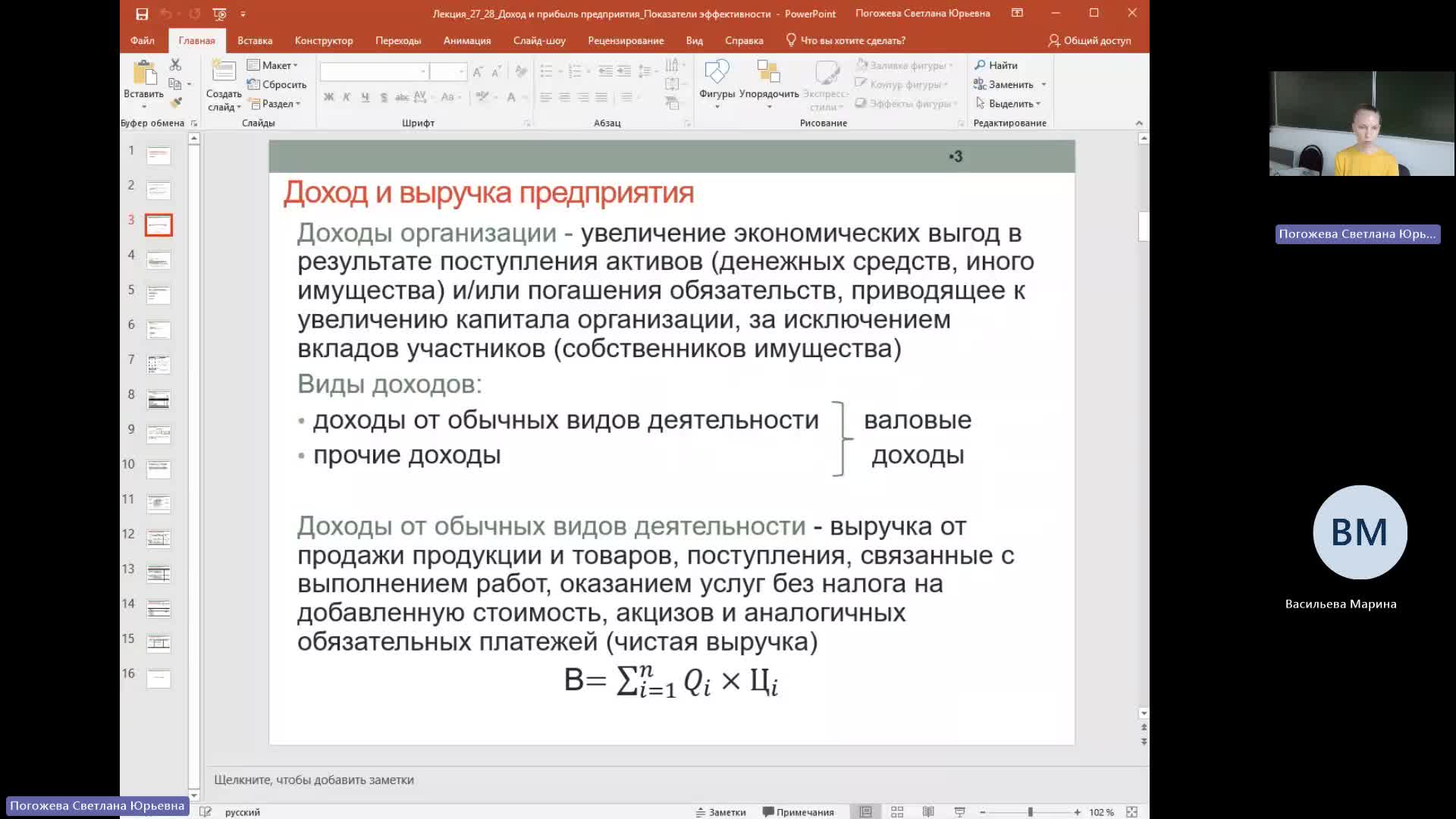Image resolution: width=1456 pixels, height=819 pixels.
Task: Click the Общий доступ share button
Action: 1090,40
